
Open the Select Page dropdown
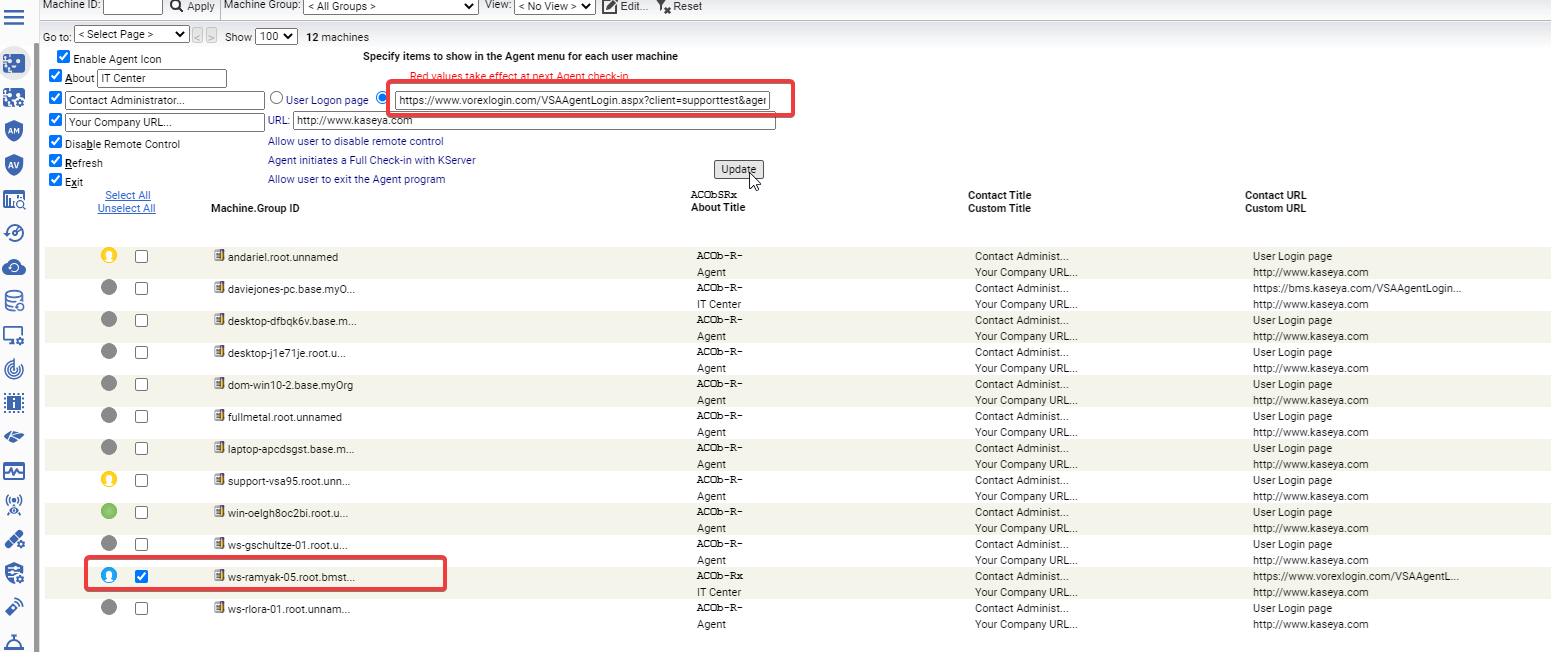(x=131, y=35)
